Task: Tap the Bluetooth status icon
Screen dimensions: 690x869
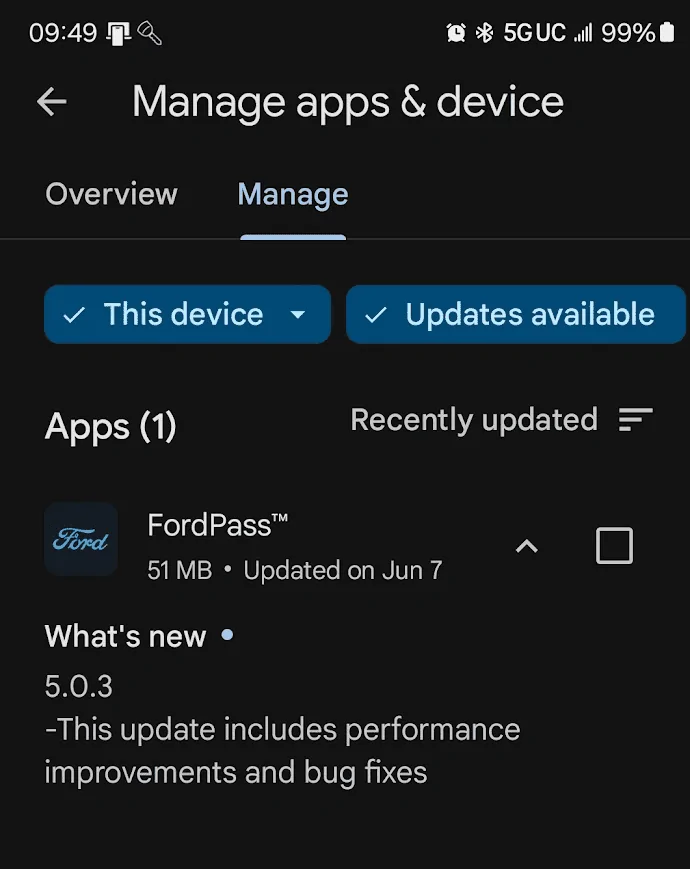Action: point(484,33)
